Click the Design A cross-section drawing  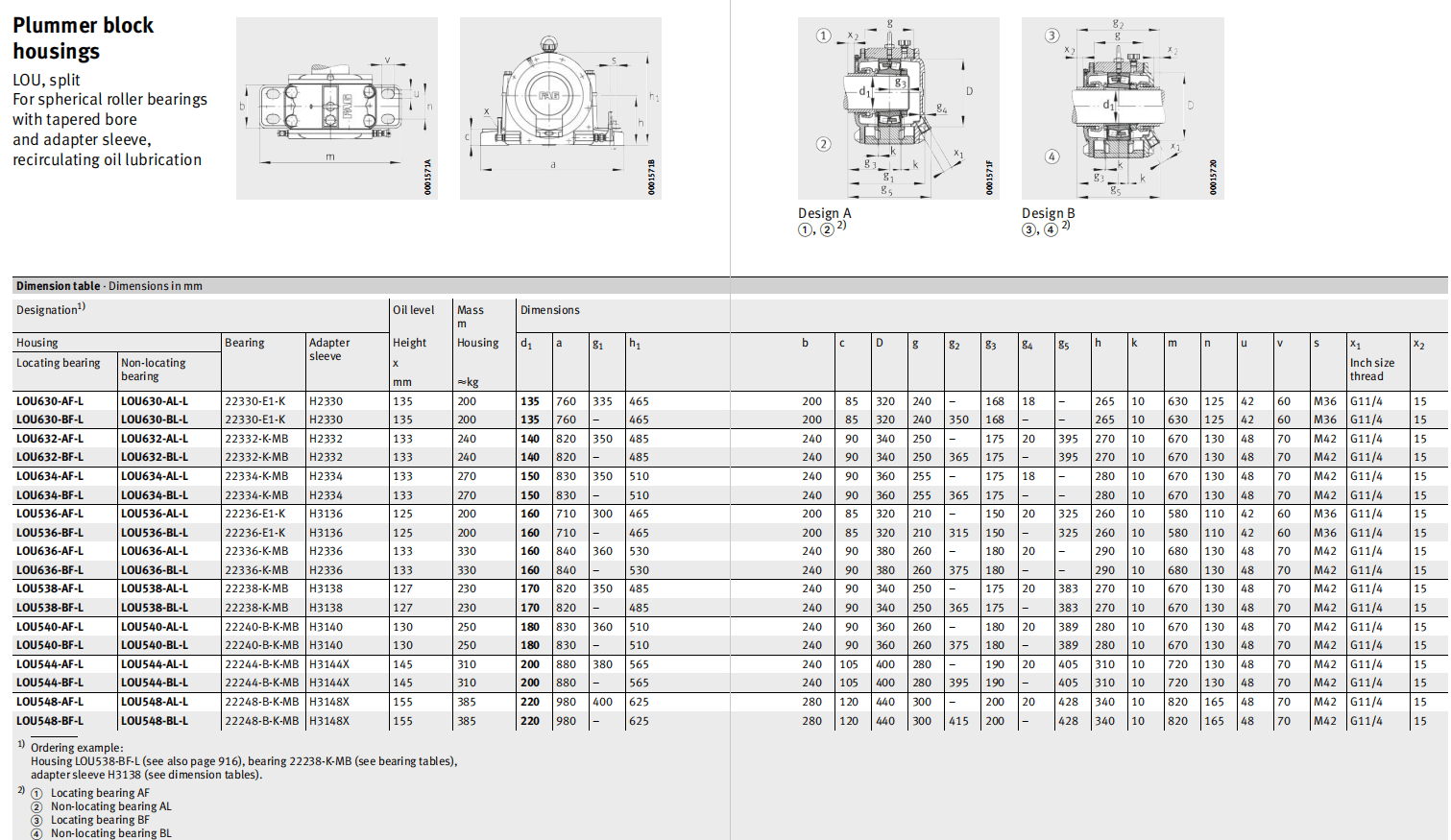898,108
